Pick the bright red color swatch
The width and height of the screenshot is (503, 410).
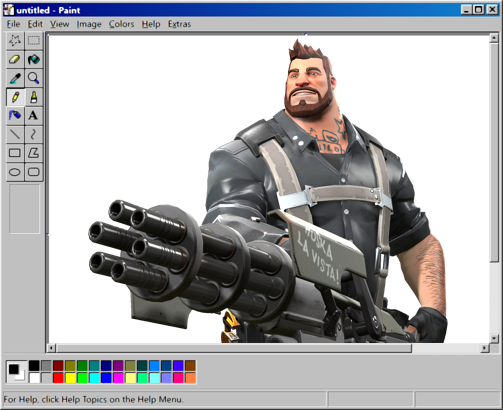[x=58, y=378]
